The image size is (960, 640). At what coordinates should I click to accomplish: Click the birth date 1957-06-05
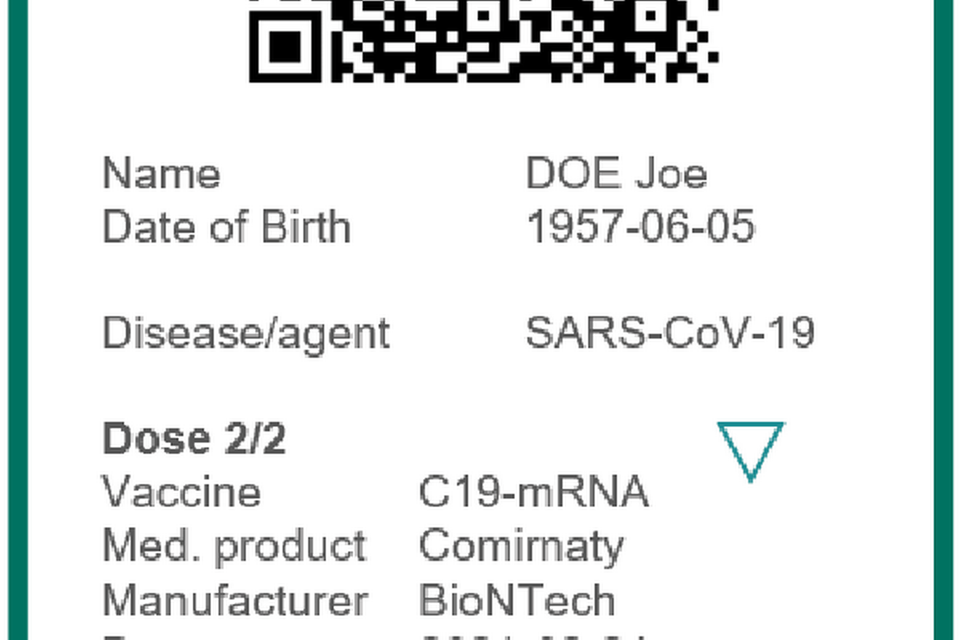(x=640, y=227)
